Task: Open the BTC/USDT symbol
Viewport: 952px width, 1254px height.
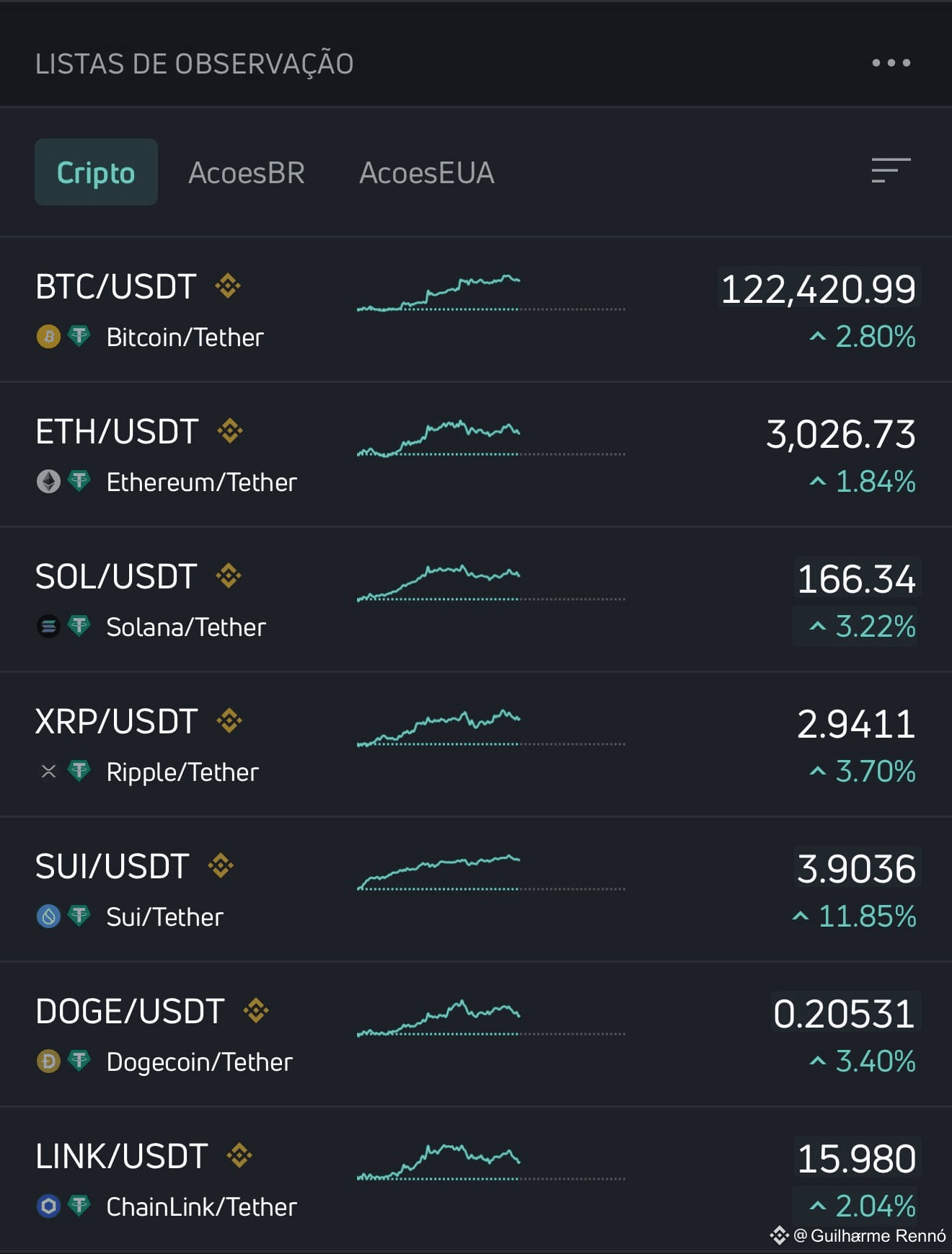Action: [116, 287]
